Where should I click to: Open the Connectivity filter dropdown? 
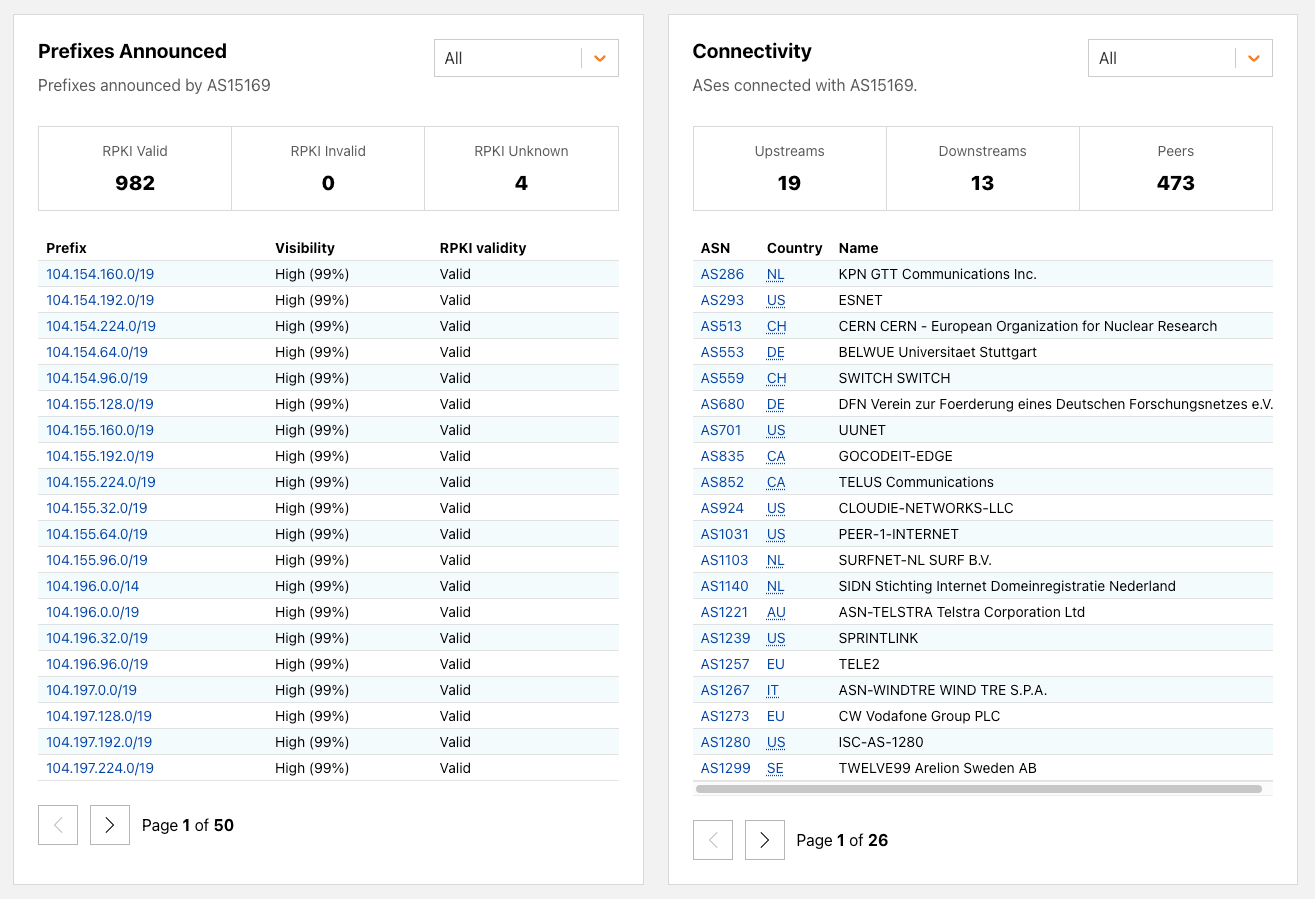[x=1180, y=58]
